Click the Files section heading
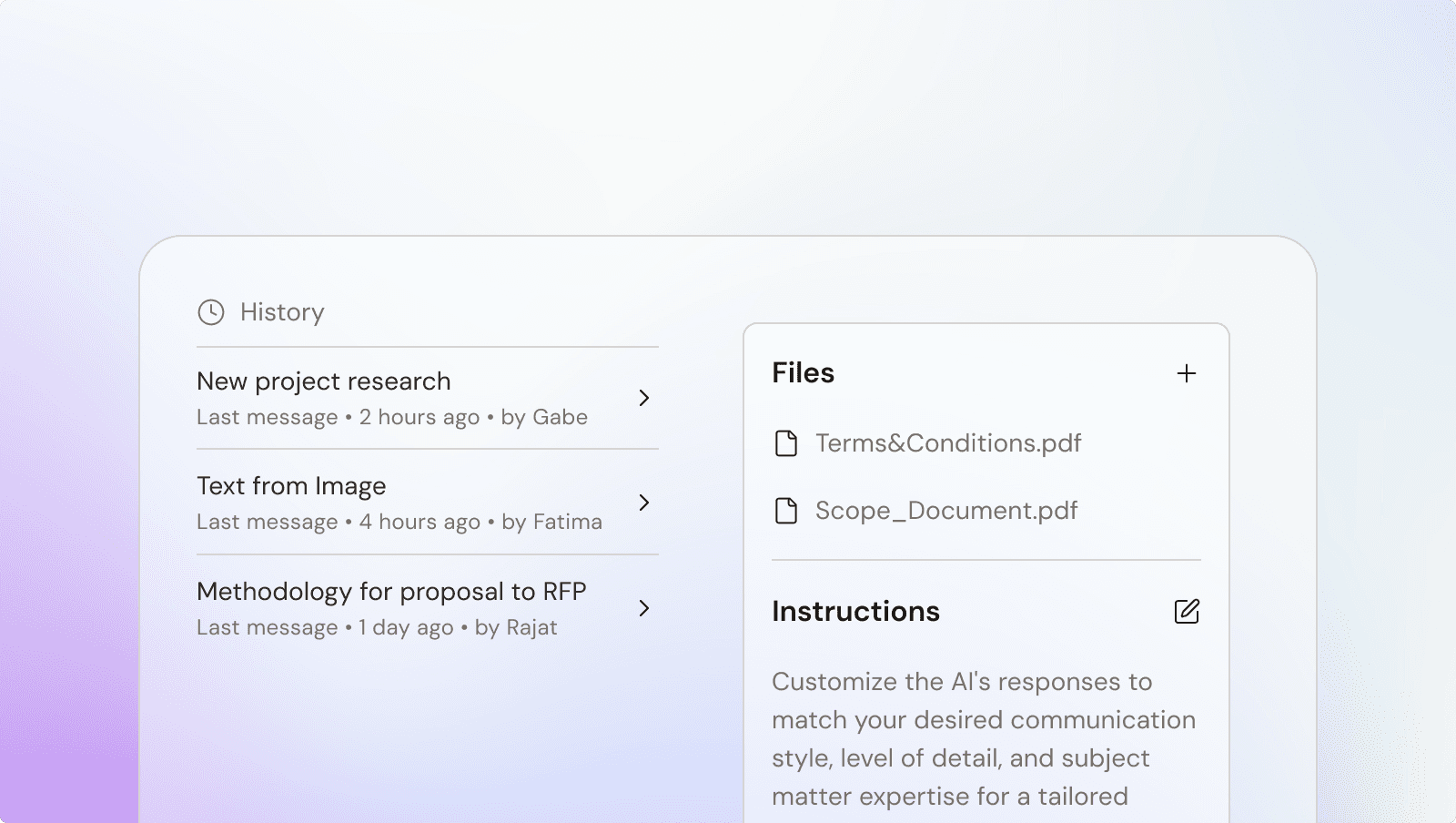 click(803, 373)
